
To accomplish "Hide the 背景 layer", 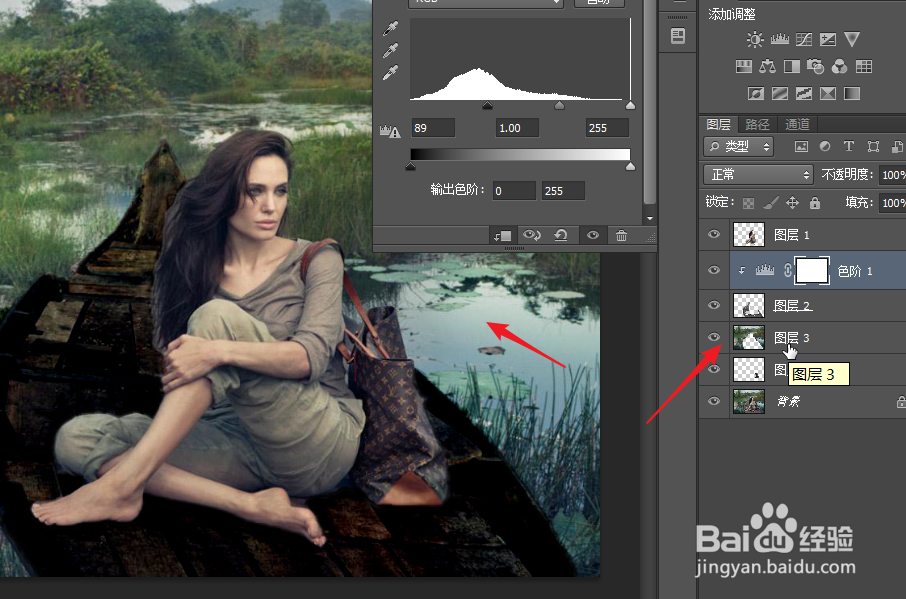I will [714, 401].
